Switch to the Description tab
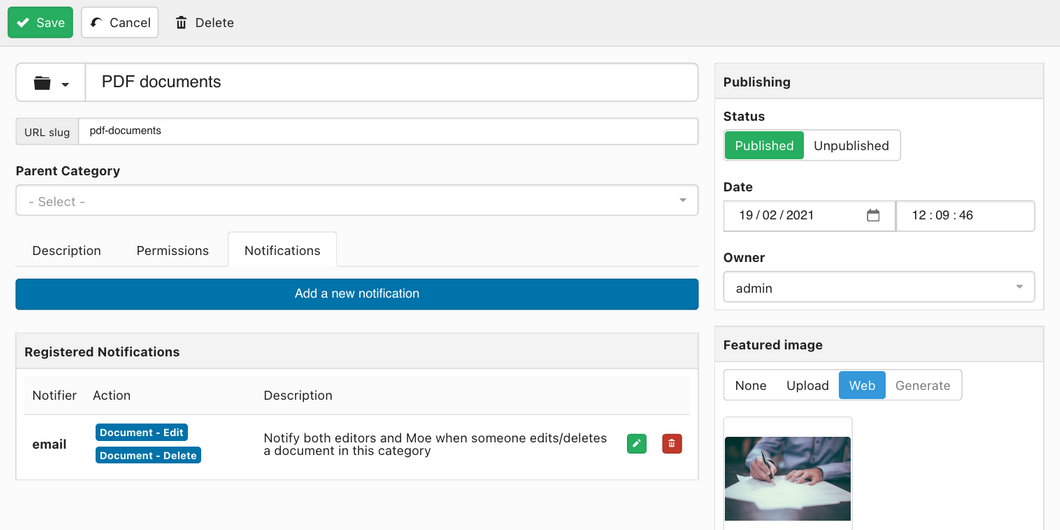This screenshot has width=1060, height=530. tap(66, 250)
